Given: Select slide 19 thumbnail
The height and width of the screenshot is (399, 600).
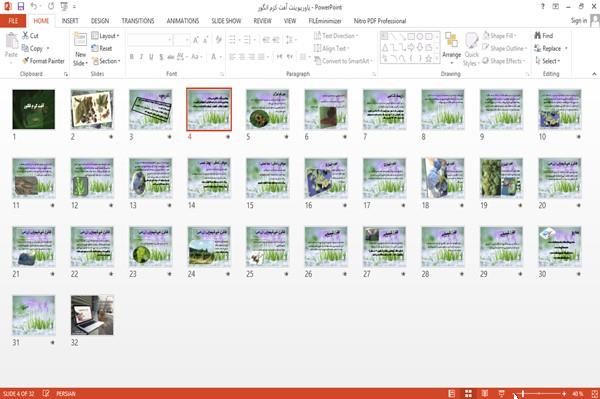Looking at the screenshot, I should [501, 179].
